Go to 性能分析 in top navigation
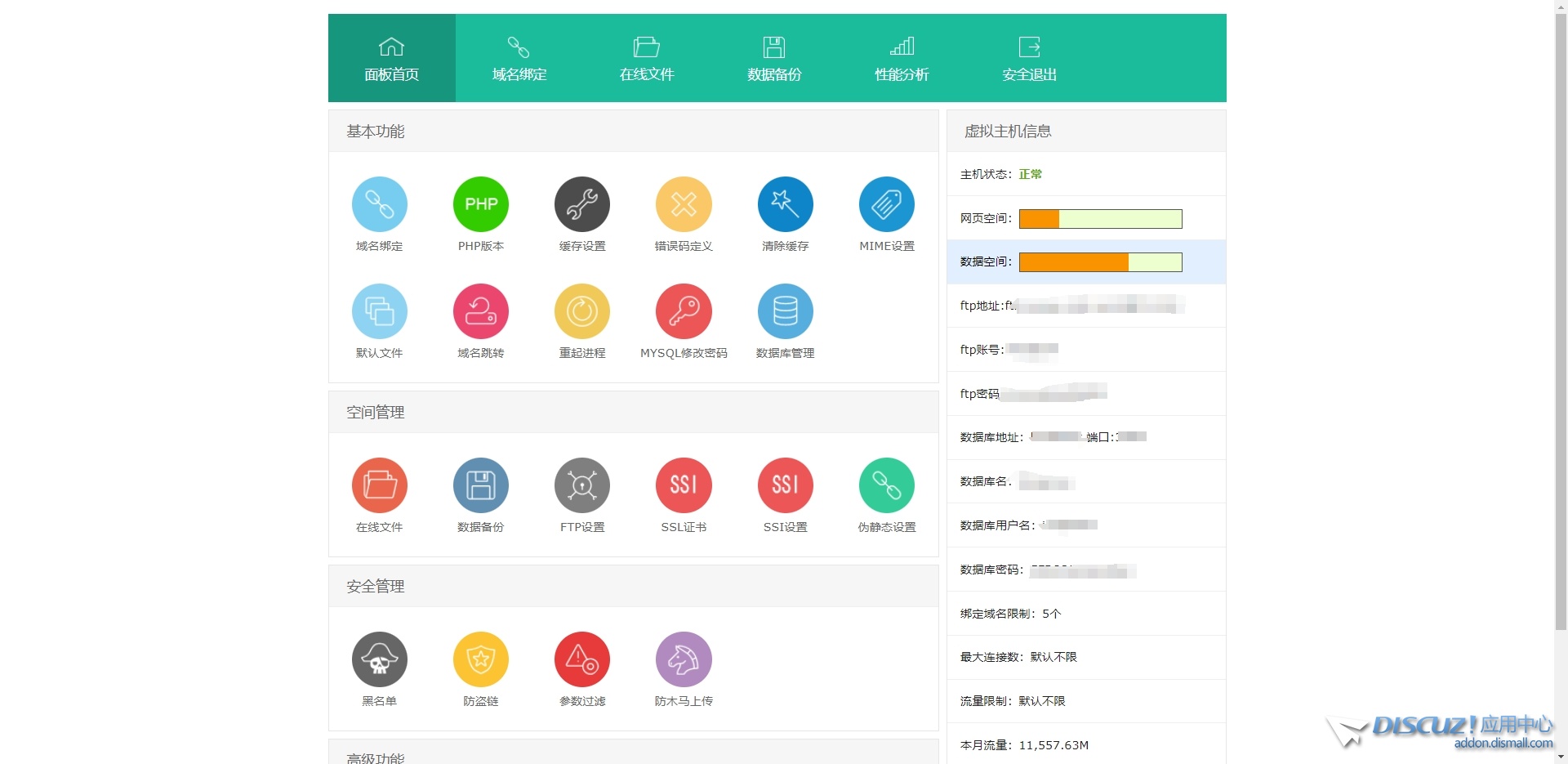The image size is (1568, 764). (902, 59)
